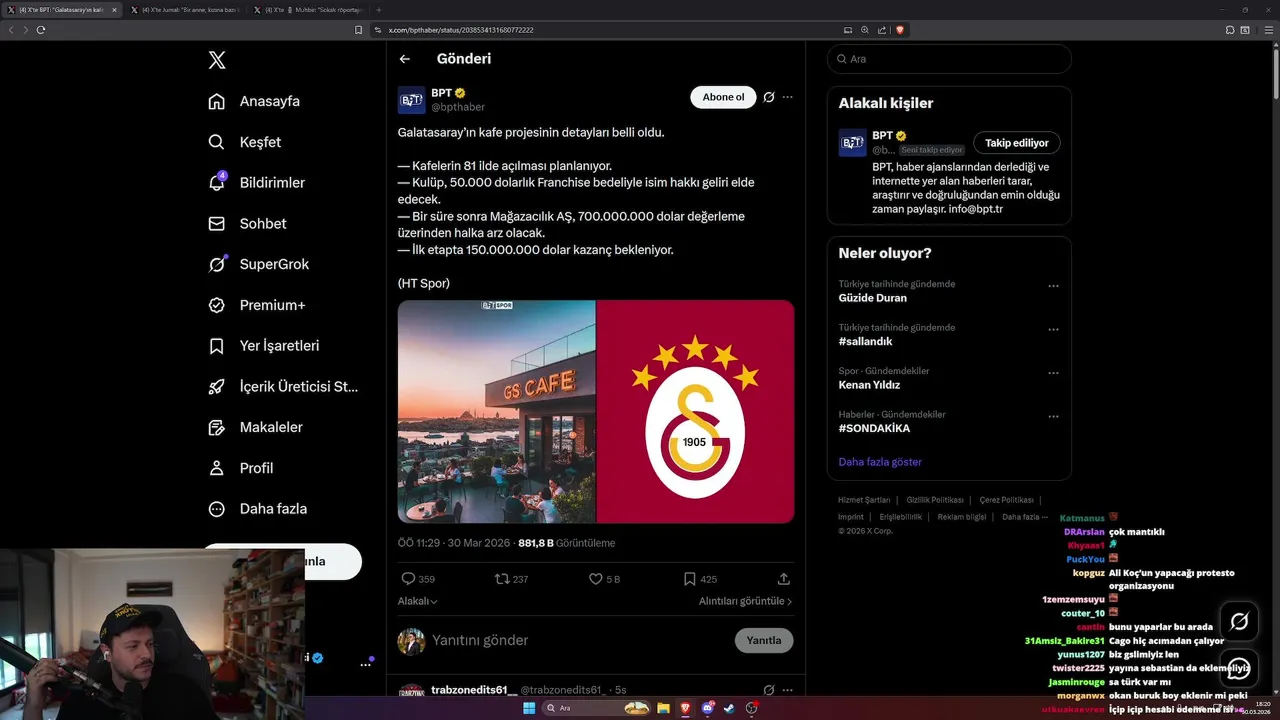Screen dimensions: 1280x720
Task: Reload the page with browser refresh
Action: point(41,30)
